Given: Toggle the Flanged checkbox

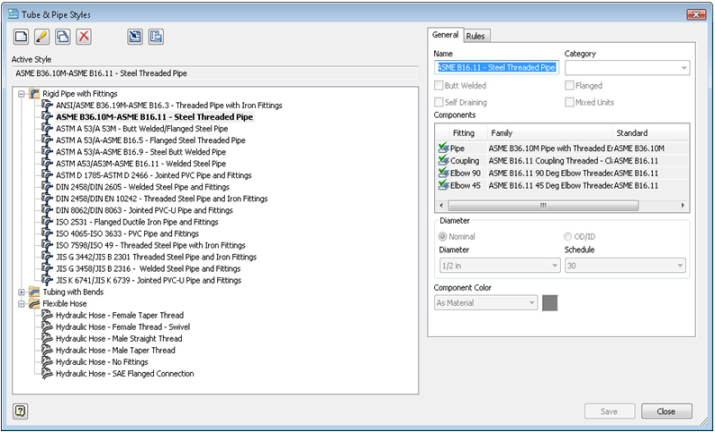Looking at the screenshot, I should pyautogui.click(x=569, y=85).
